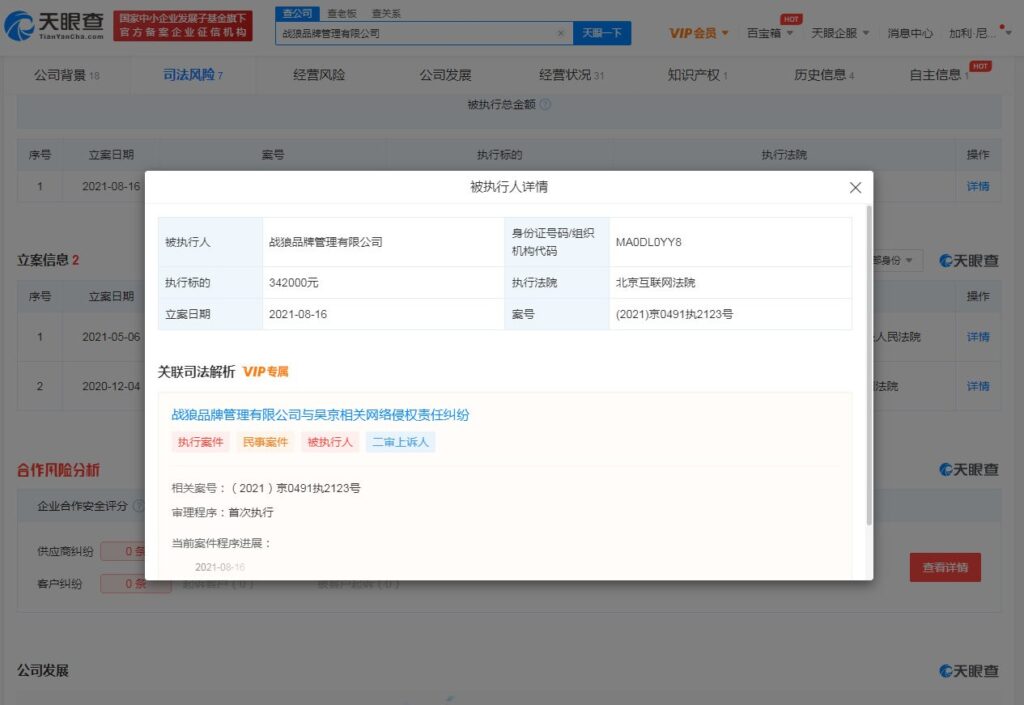Click the help icon beside 被执行总金额
Screen dimensions: 1024x705
(545, 104)
